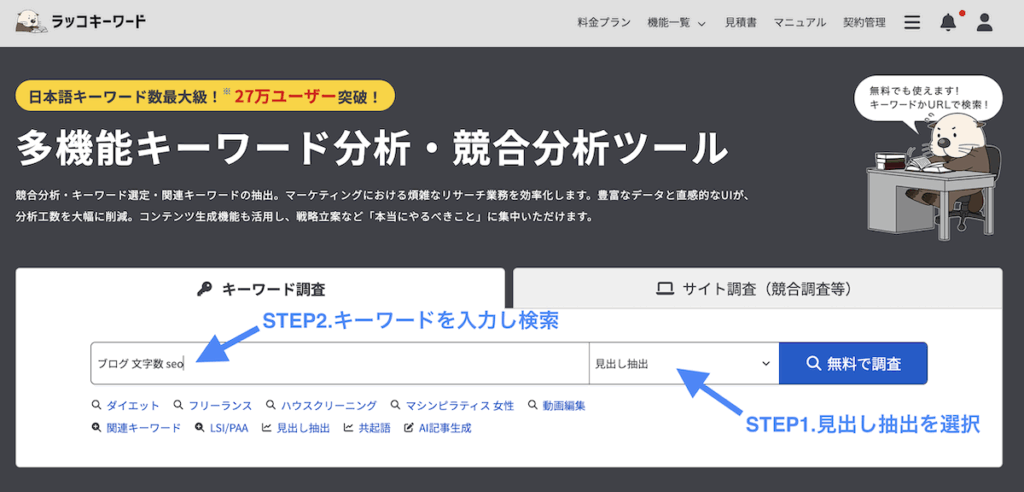Click the keyword search input field

tap(340, 363)
